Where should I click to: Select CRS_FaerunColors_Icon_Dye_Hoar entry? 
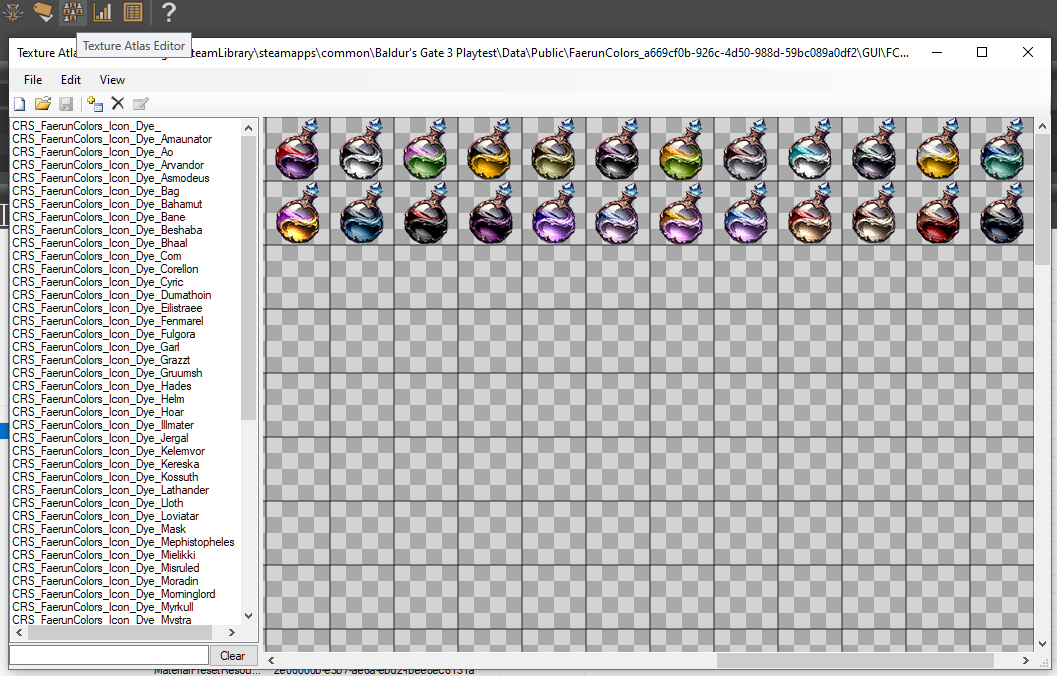(98, 412)
